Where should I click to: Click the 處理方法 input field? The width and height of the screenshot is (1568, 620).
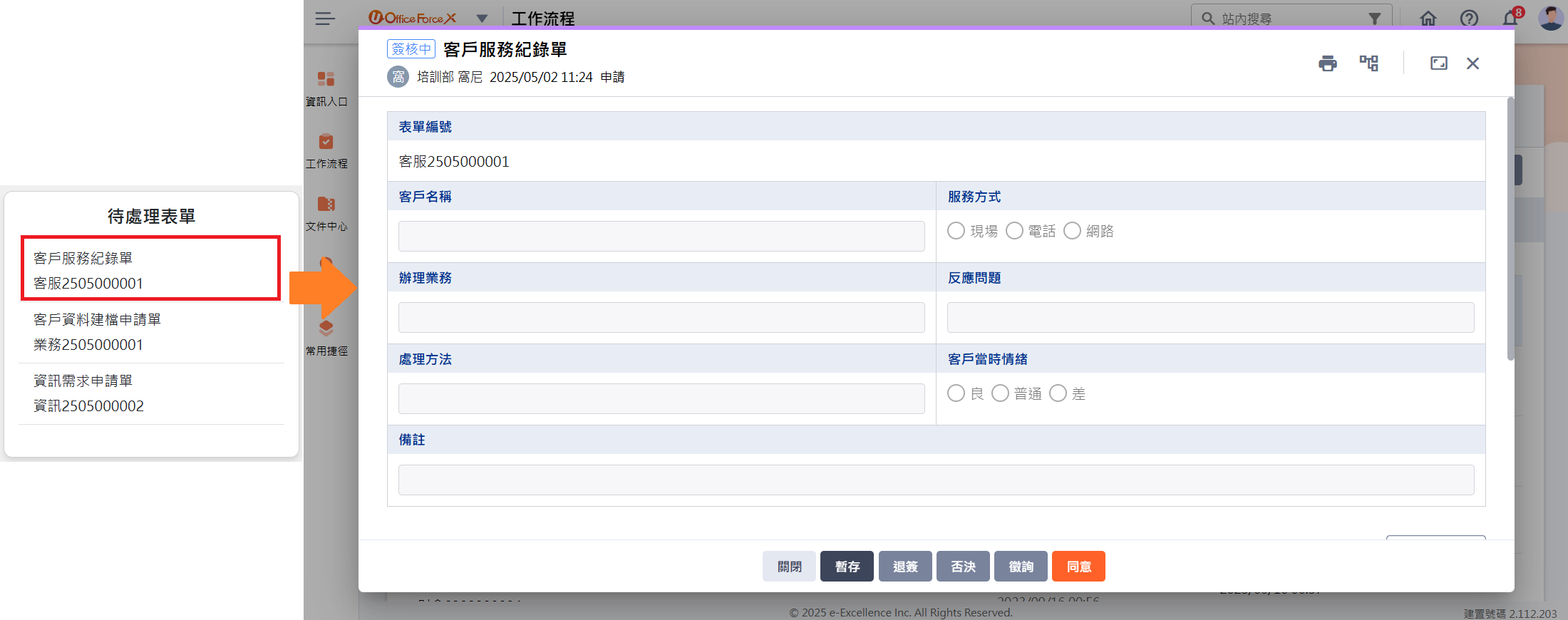[661, 398]
